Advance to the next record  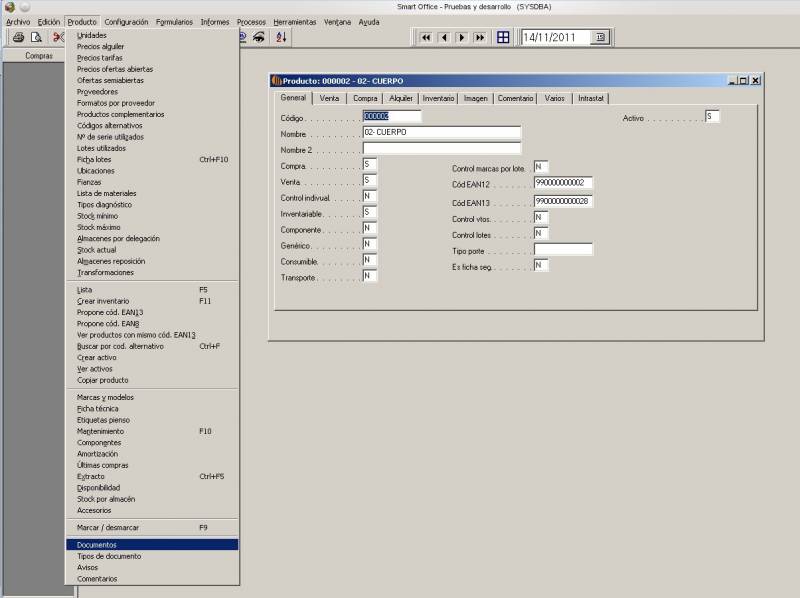tap(461, 37)
